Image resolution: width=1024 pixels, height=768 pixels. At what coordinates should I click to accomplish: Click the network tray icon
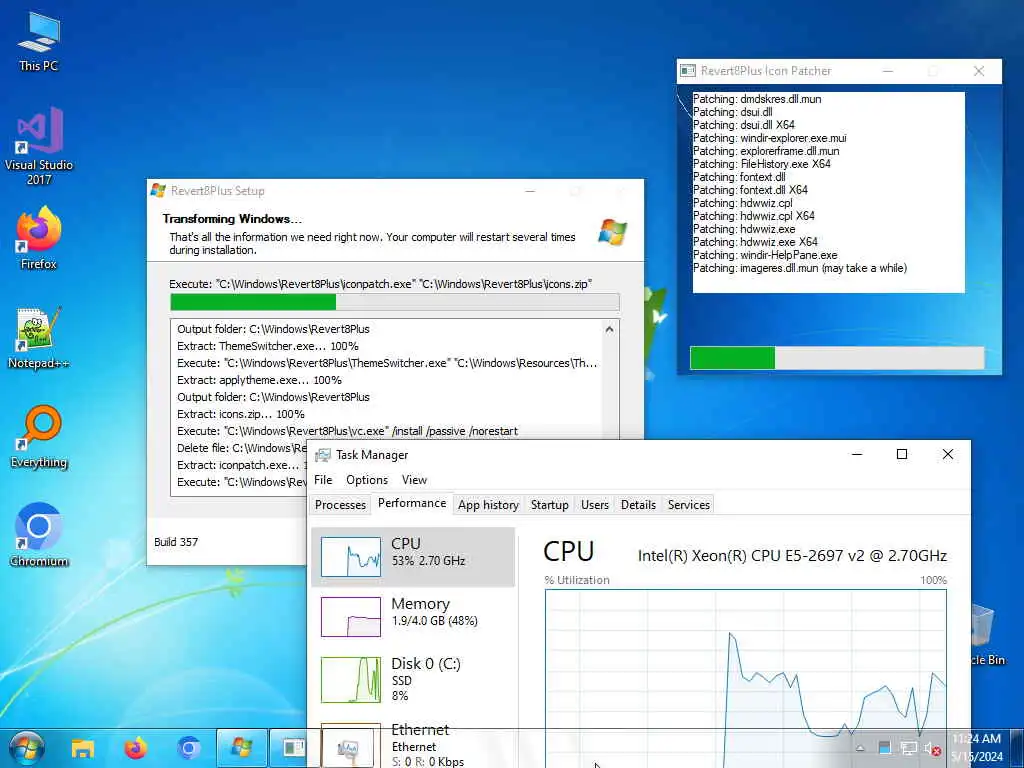908,748
